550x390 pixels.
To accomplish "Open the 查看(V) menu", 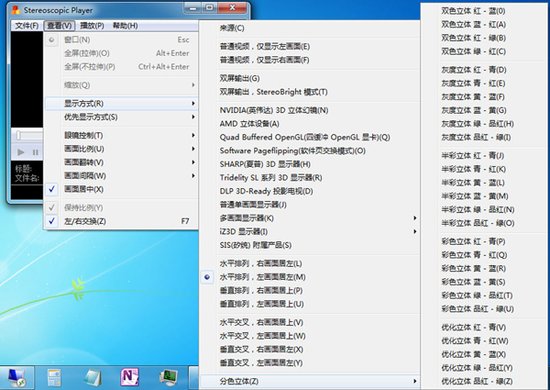I will coord(59,26).
